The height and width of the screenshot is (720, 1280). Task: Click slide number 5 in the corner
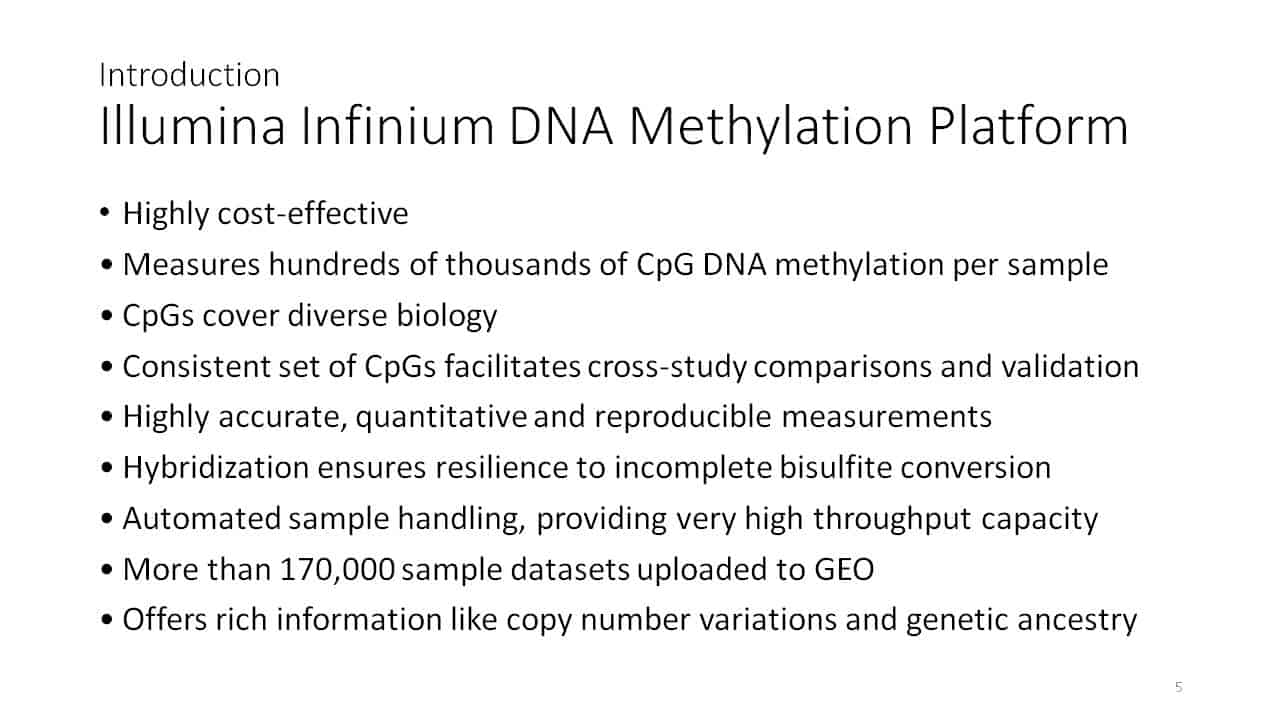1179,687
